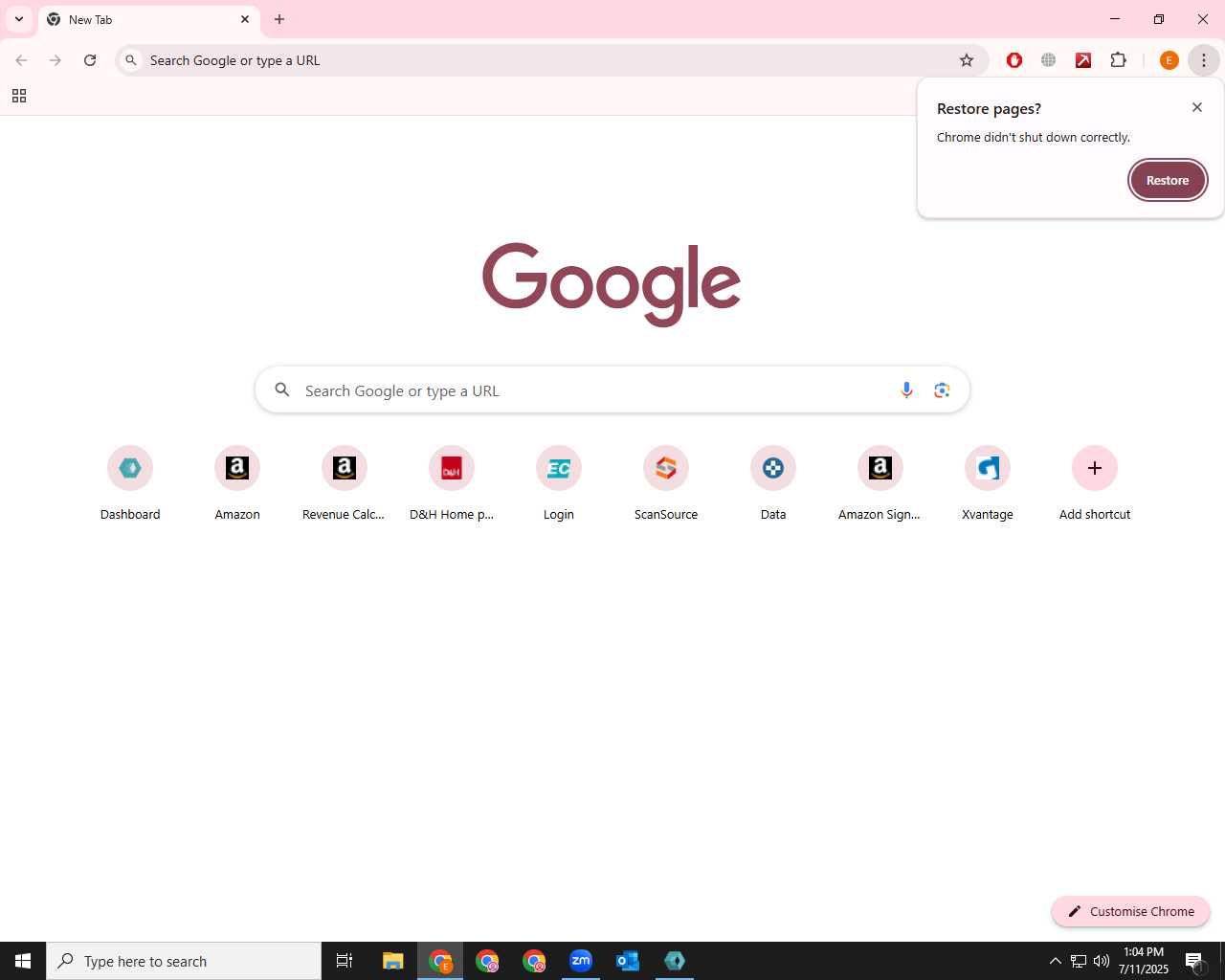Open the Amazon Sign... shortcut
This screenshot has width=1225, height=980.
(x=880, y=484)
